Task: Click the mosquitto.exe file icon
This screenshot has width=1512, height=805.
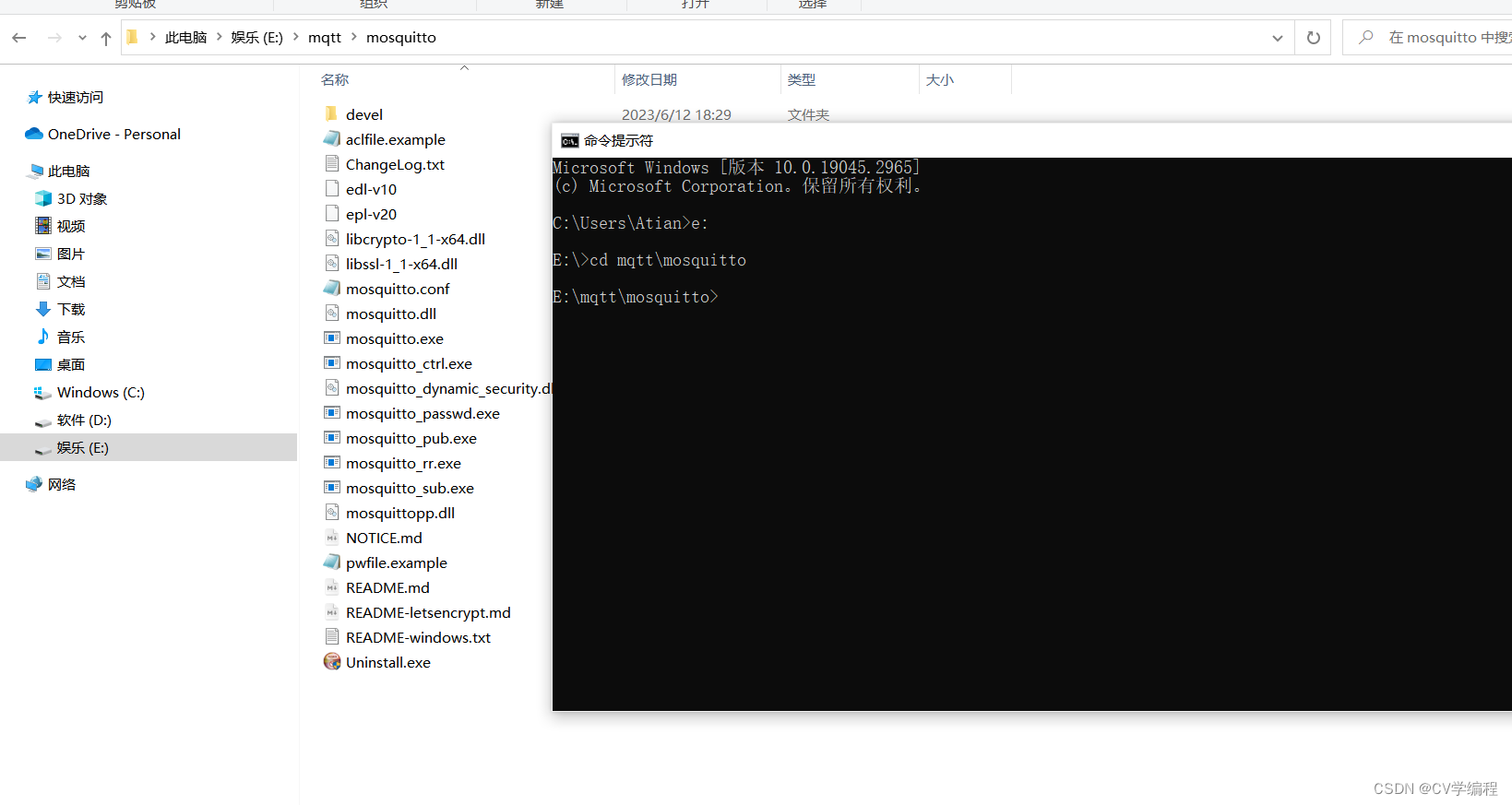Action: 332,338
